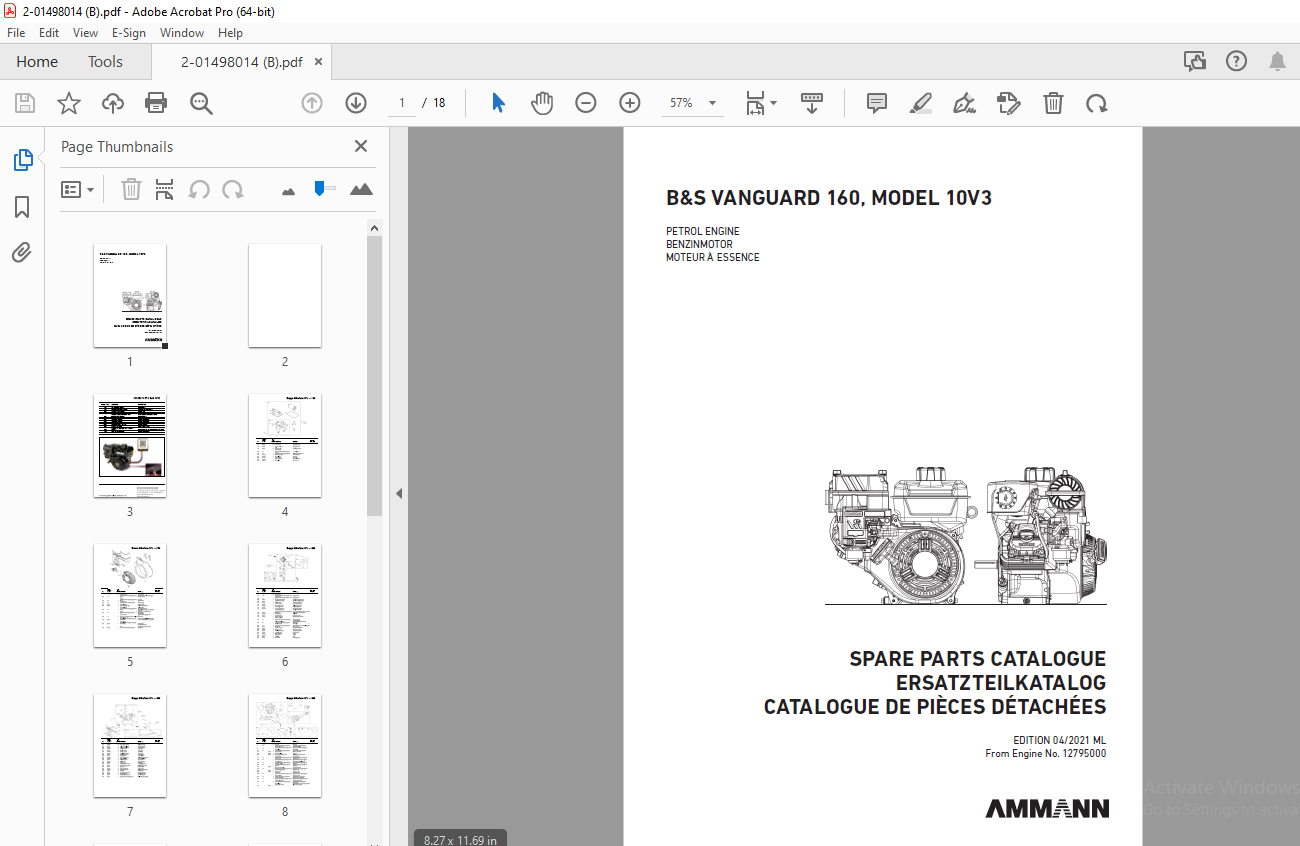
Task: Add a comment with sticky note tool
Action: (877, 103)
